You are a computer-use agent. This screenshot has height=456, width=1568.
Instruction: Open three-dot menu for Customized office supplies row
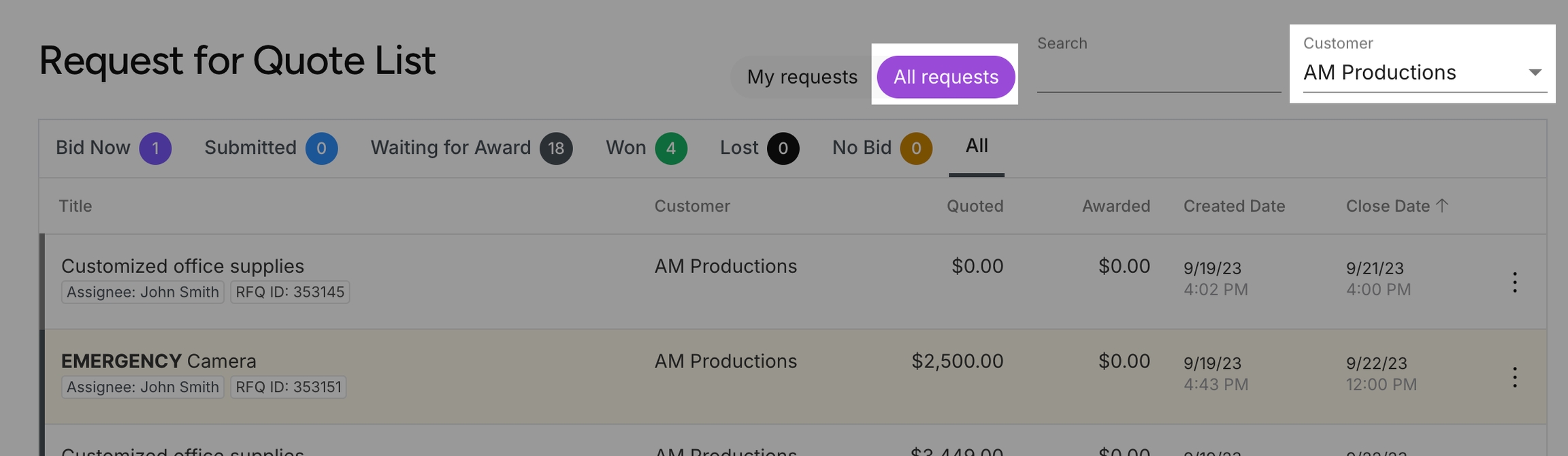[1515, 282]
